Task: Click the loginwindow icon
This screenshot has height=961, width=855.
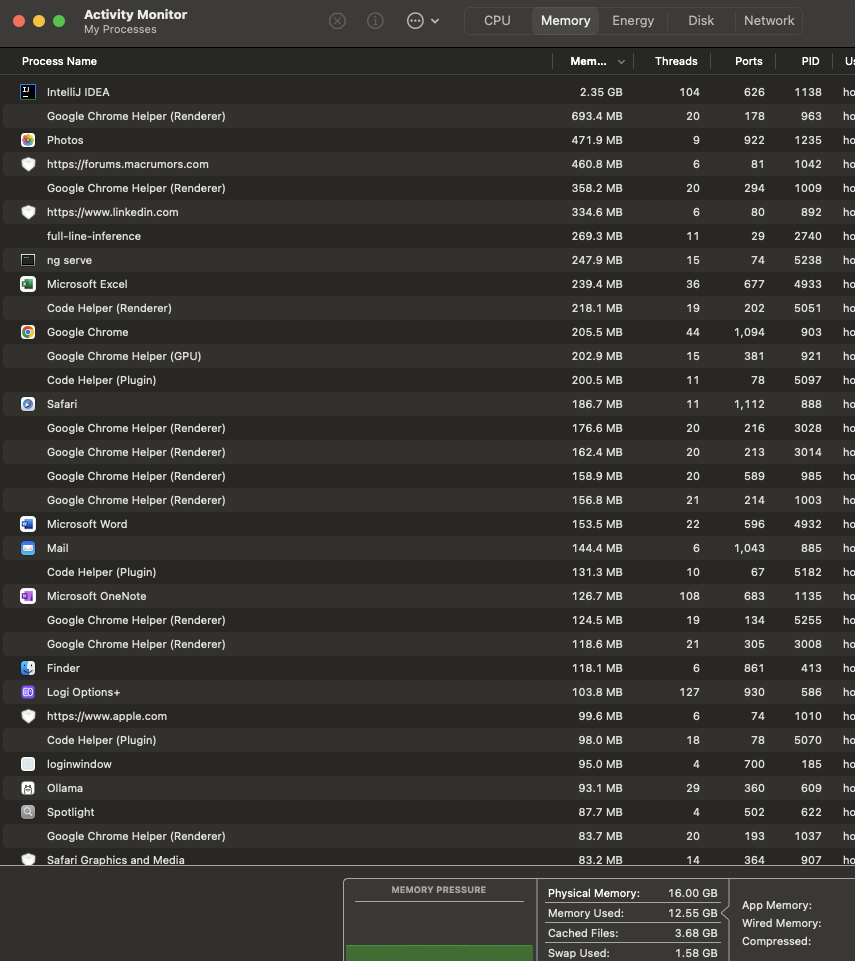Action: click(x=28, y=764)
